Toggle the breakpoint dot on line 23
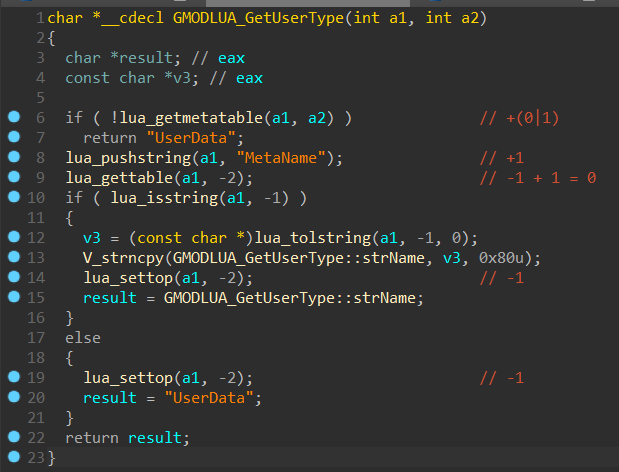This screenshot has width=619, height=472. point(14,457)
